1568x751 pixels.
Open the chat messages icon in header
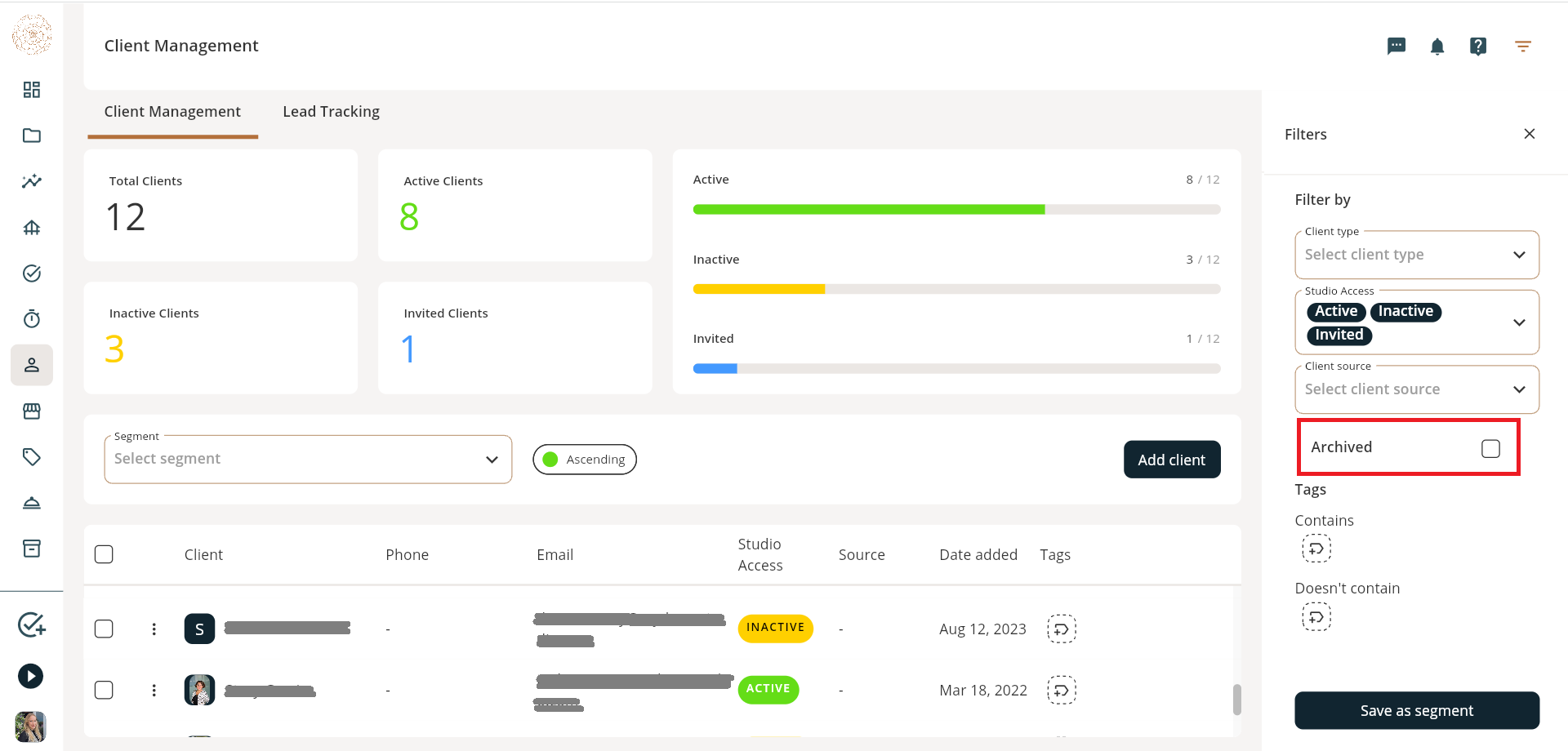[x=1396, y=47]
